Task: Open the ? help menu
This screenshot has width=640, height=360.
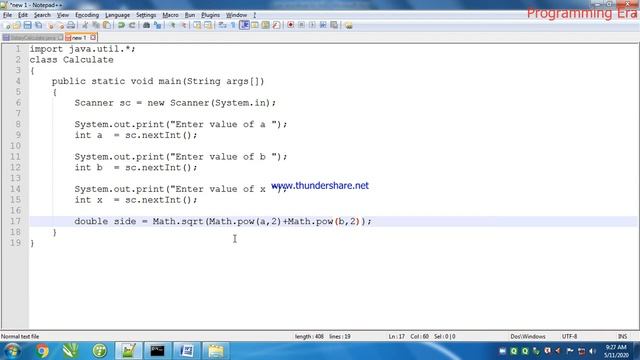Action: pos(254,15)
